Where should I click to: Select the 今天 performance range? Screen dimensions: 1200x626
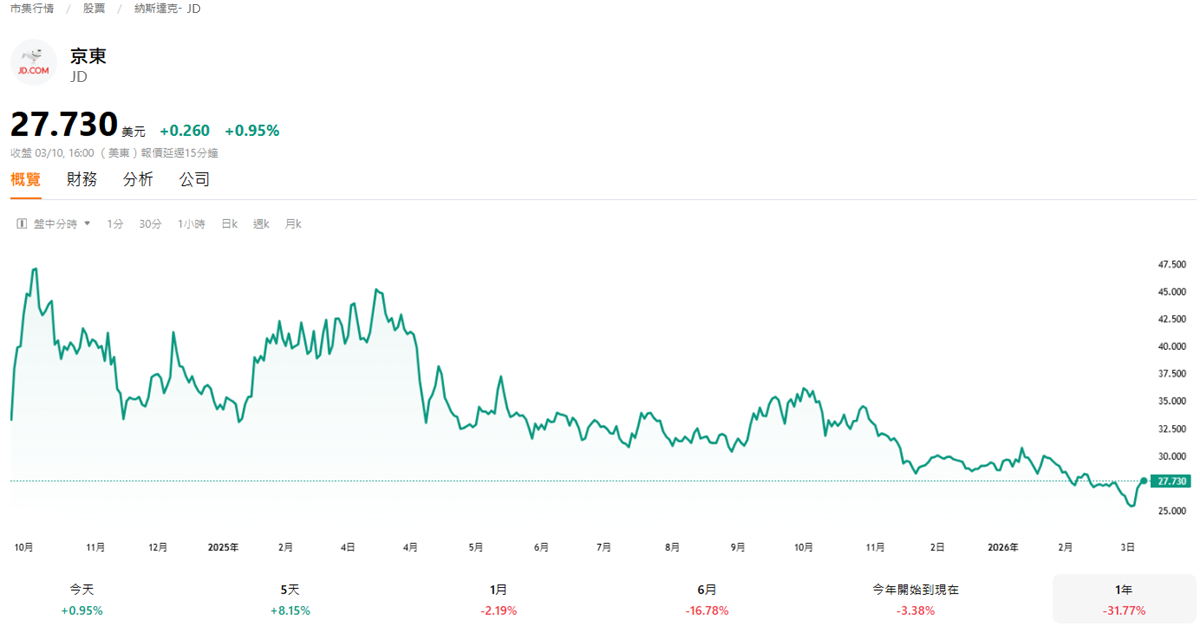[82, 600]
